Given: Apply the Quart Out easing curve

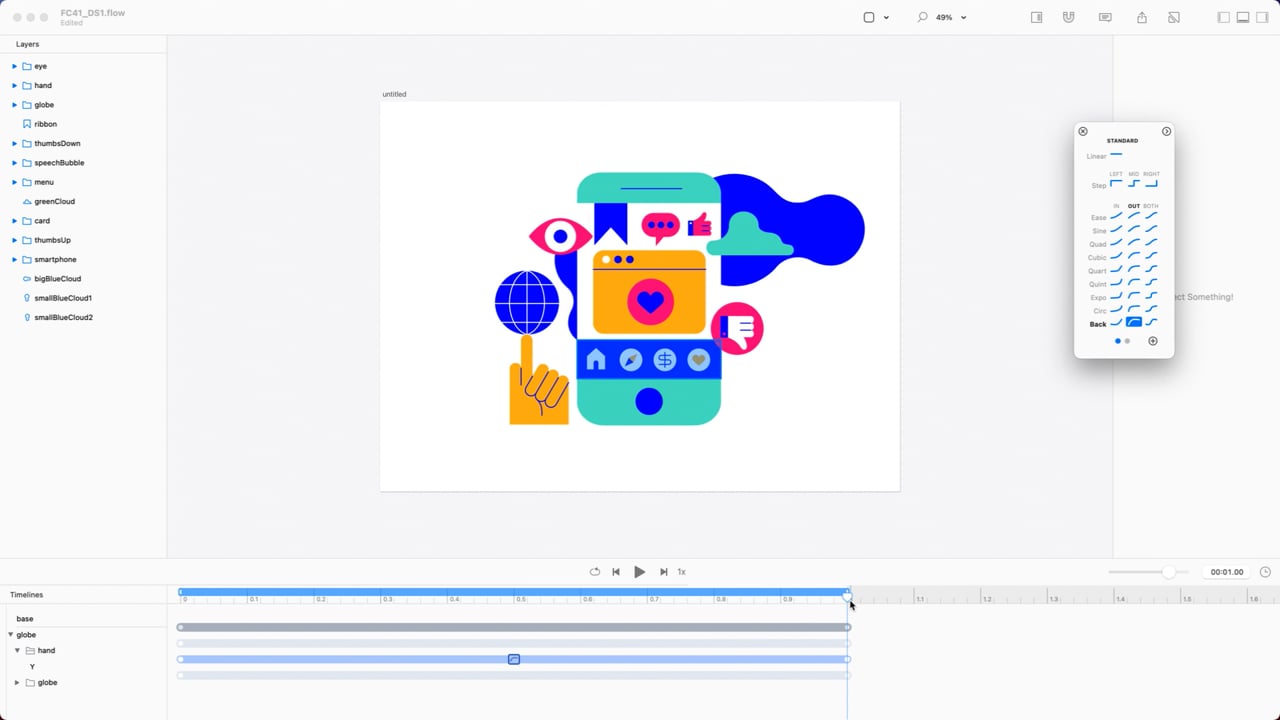Looking at the screenshot, I should click(x=1134, y=269).
